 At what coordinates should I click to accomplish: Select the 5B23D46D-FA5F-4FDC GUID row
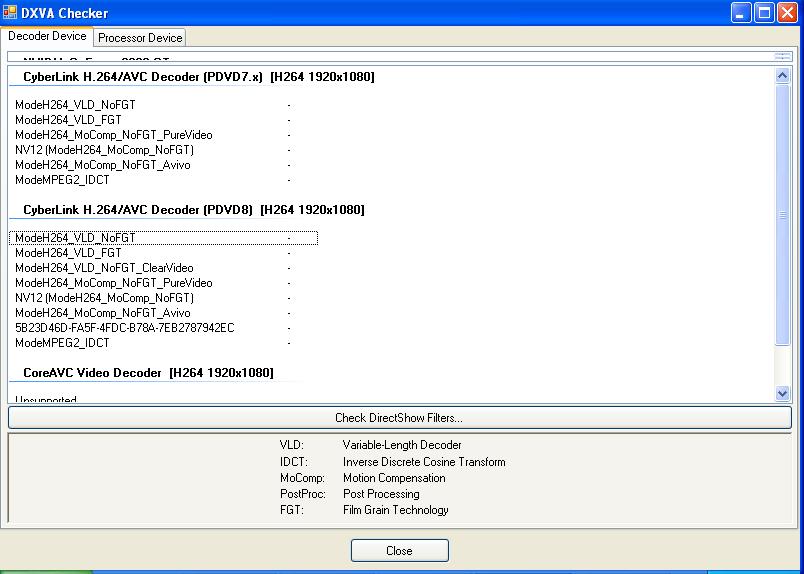pyautogui.click(x=164, y=328)
